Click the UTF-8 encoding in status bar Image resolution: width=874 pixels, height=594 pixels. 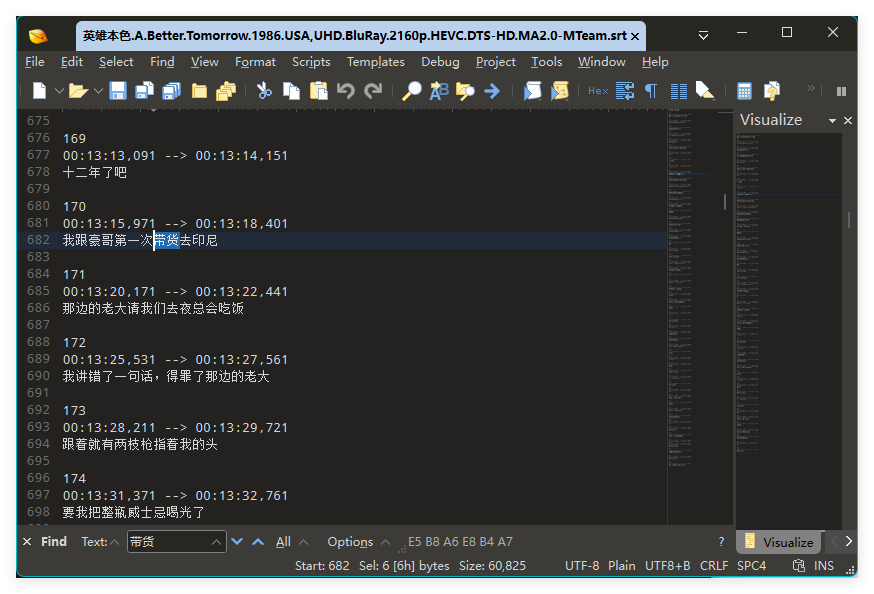pyautogui.click(x=582, y=566)
